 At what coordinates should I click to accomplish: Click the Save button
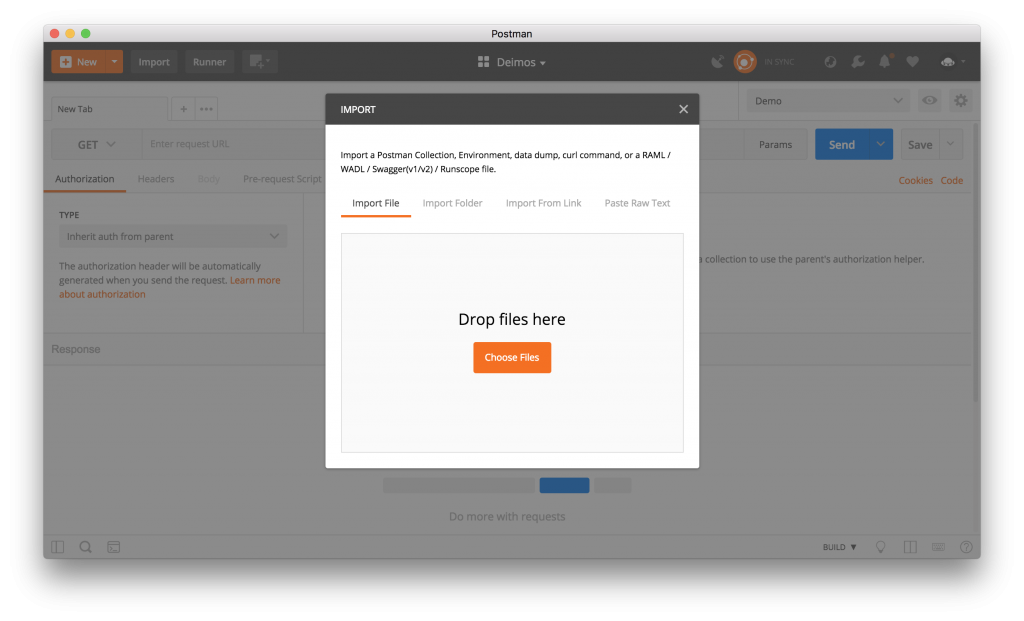click(x=920, y=144)
